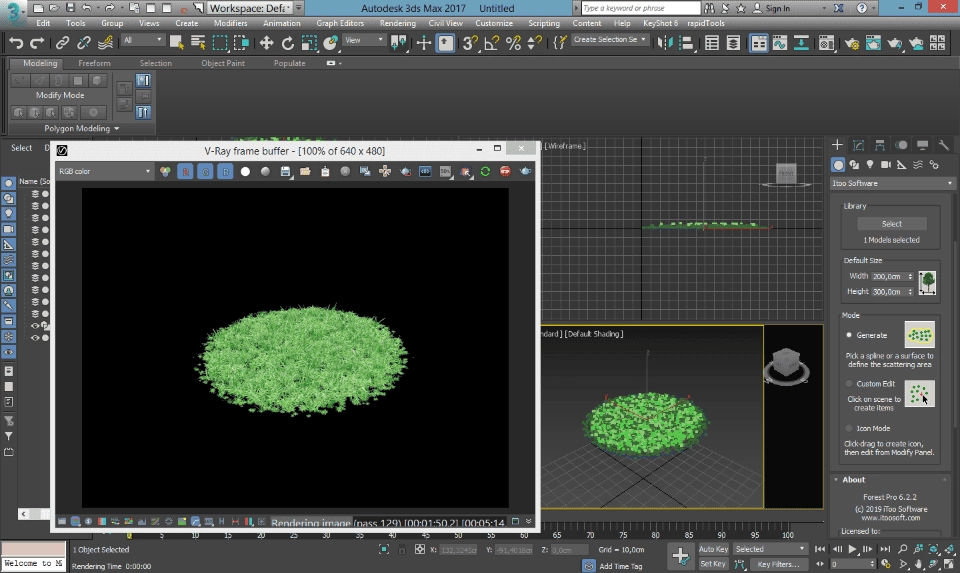Open the Material Editor icon
The width and height of the screenshot is (960, 573).
pos(826,43)
